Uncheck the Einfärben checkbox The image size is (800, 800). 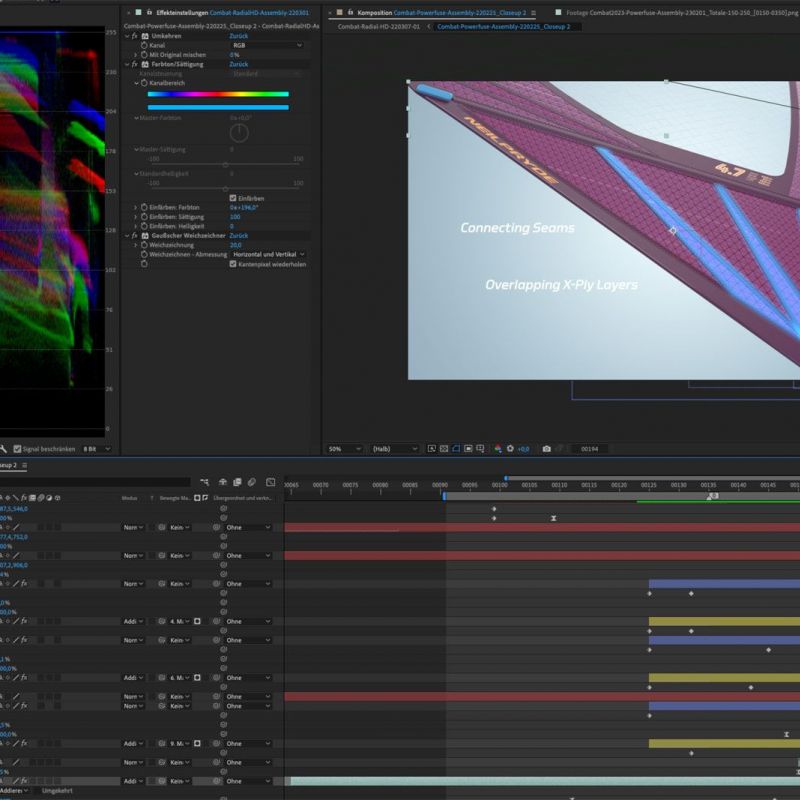233,198
